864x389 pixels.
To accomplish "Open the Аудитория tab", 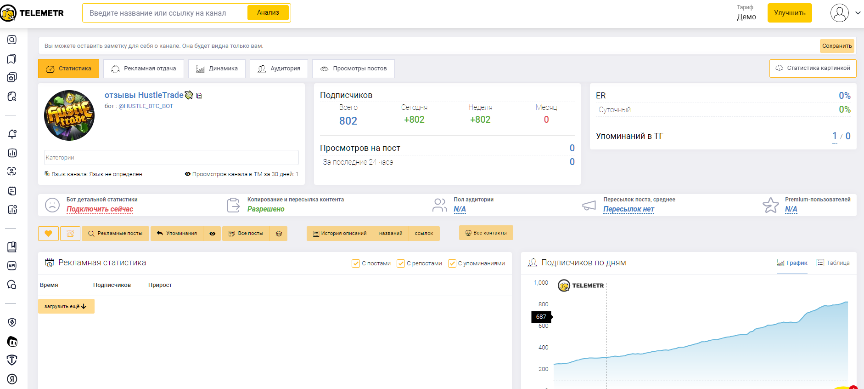I will click(278, 68).
